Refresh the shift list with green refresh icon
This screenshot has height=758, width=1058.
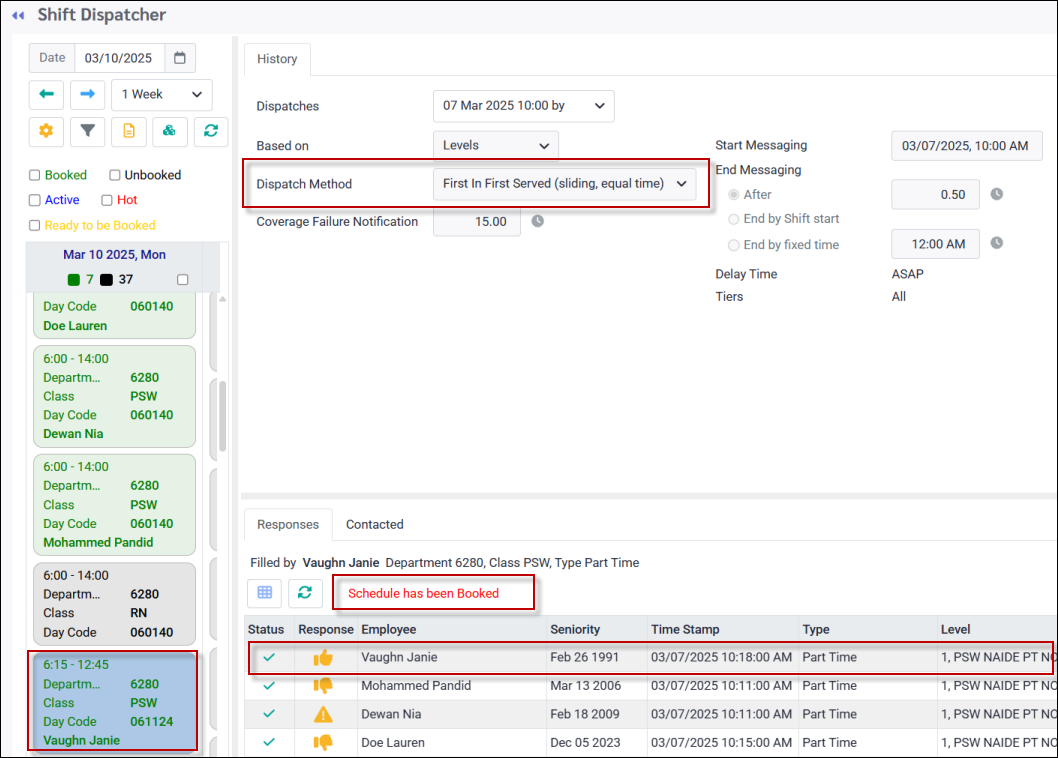pos(211,130)
